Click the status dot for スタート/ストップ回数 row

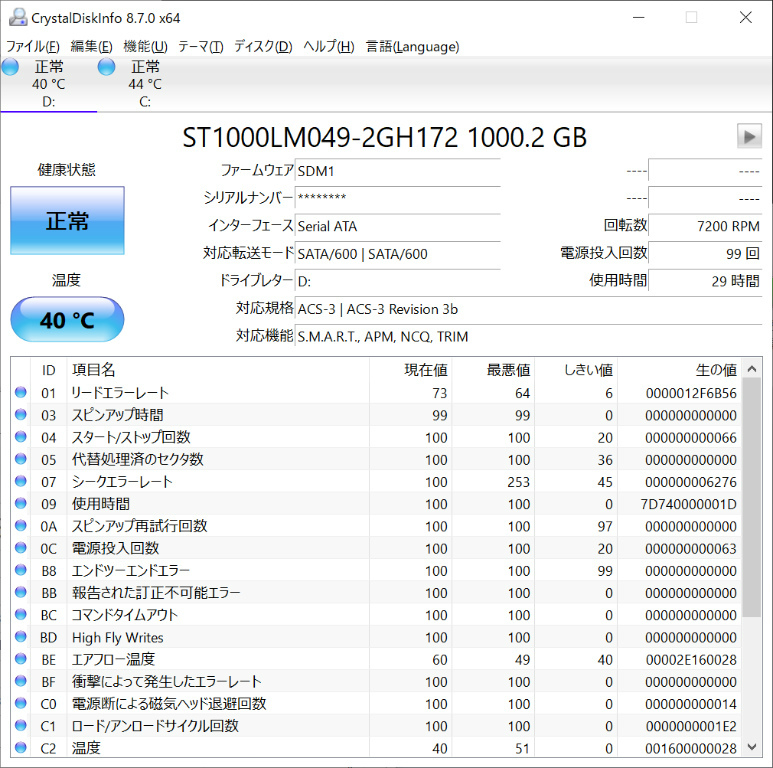(x=21, y=437)
